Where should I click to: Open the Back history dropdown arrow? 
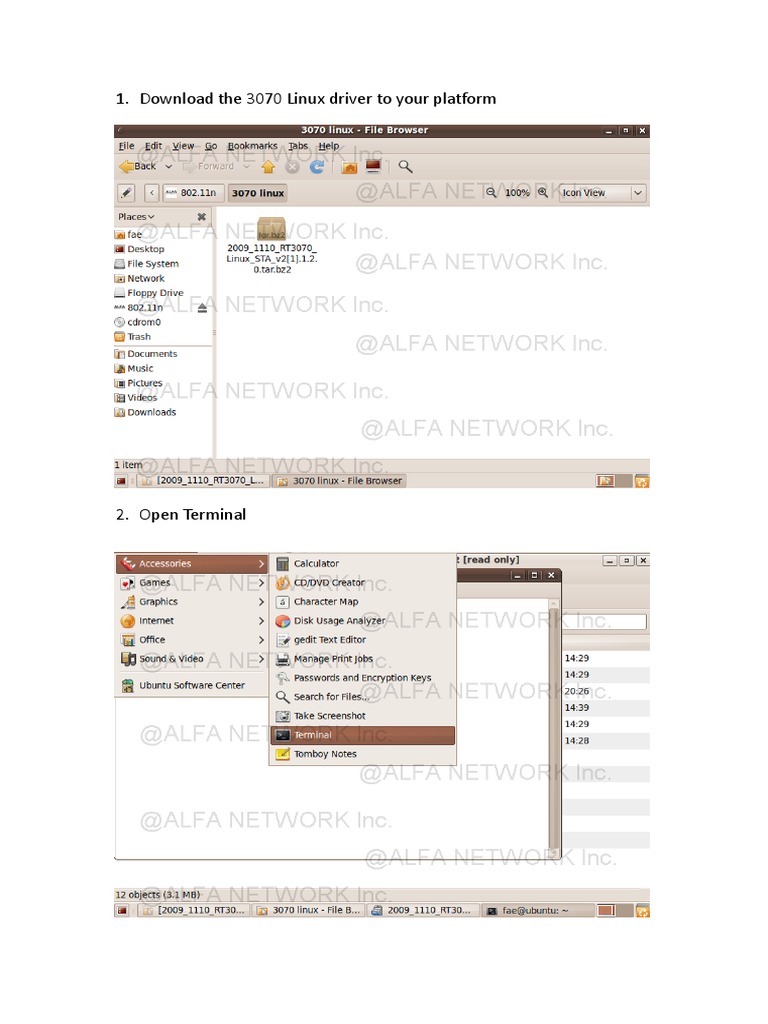pos(168,167)
